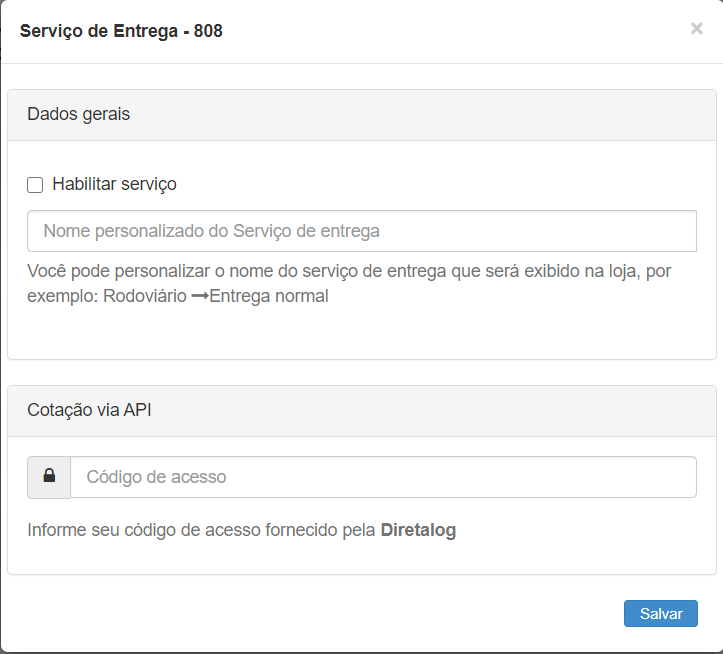Focus the Código de acesso input
The height and width of the screenshot is (654, 723).
point(382,477)
